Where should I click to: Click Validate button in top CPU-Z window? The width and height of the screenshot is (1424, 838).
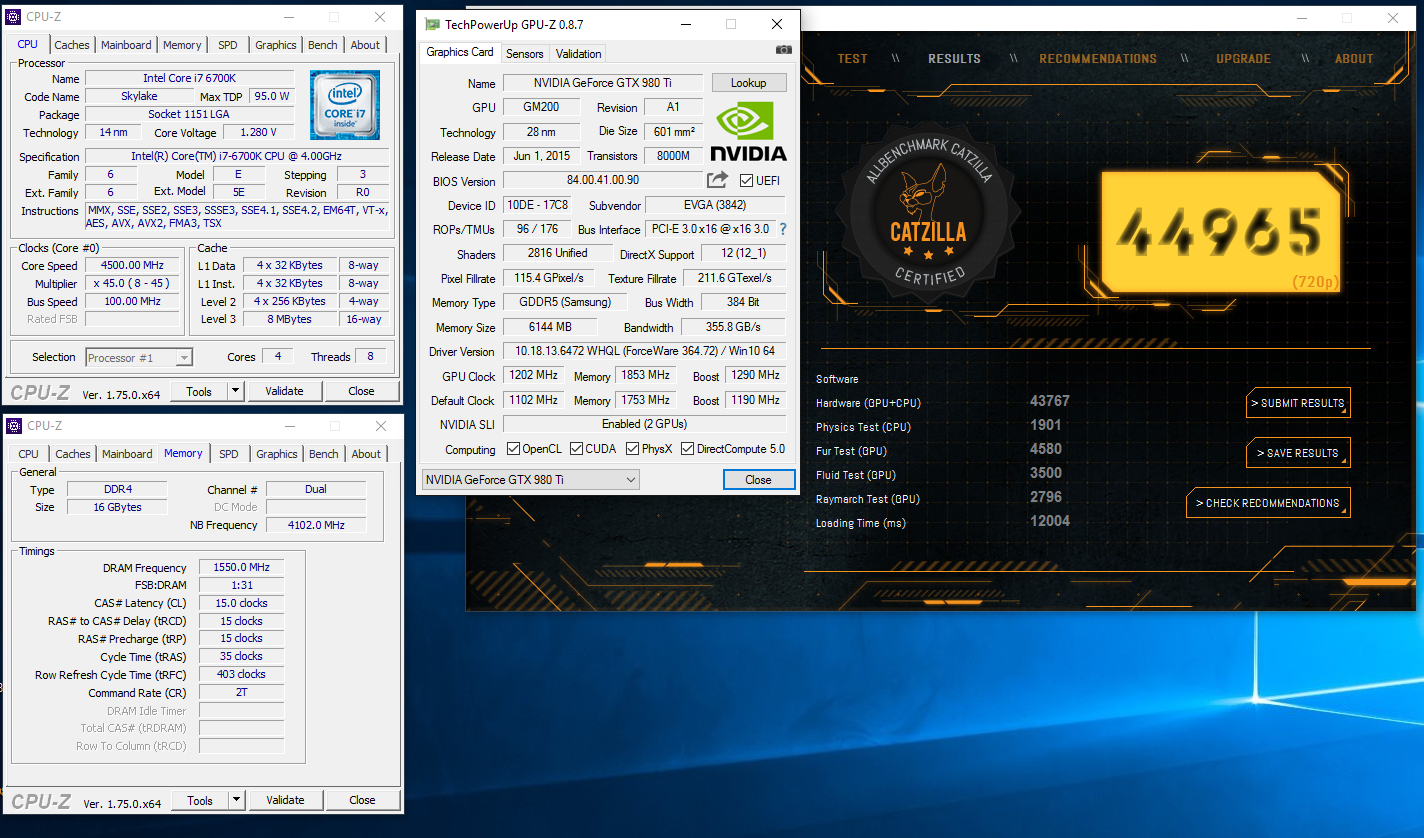(284, 391)
